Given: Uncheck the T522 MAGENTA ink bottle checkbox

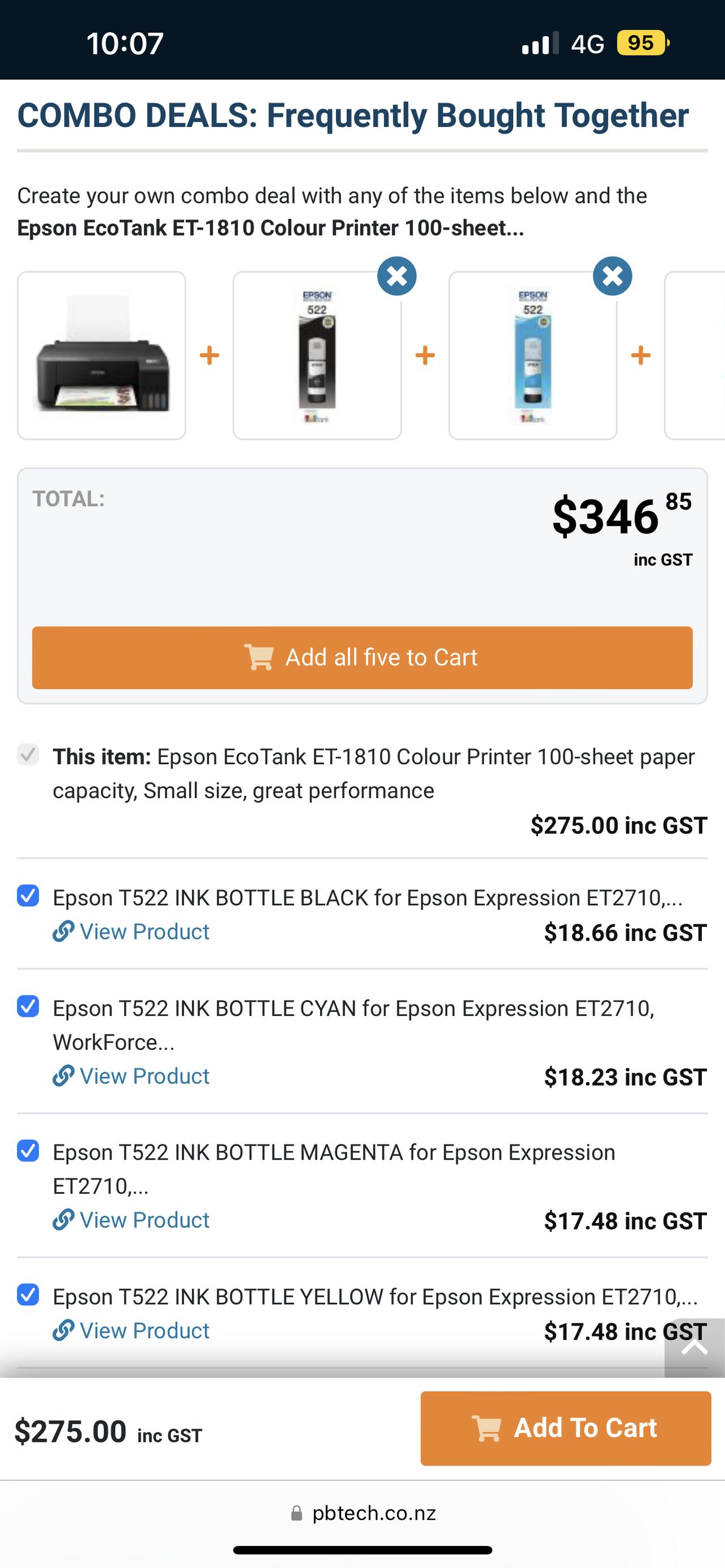Looking at the screenshot, I should (28, 1151).
